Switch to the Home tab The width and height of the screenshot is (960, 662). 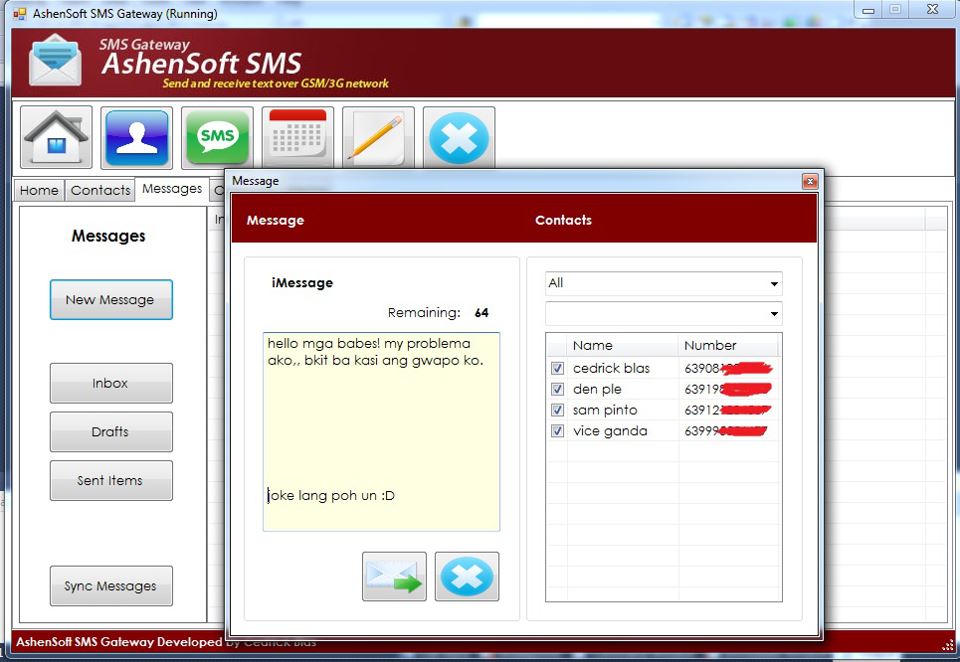(x=39, y=190)
